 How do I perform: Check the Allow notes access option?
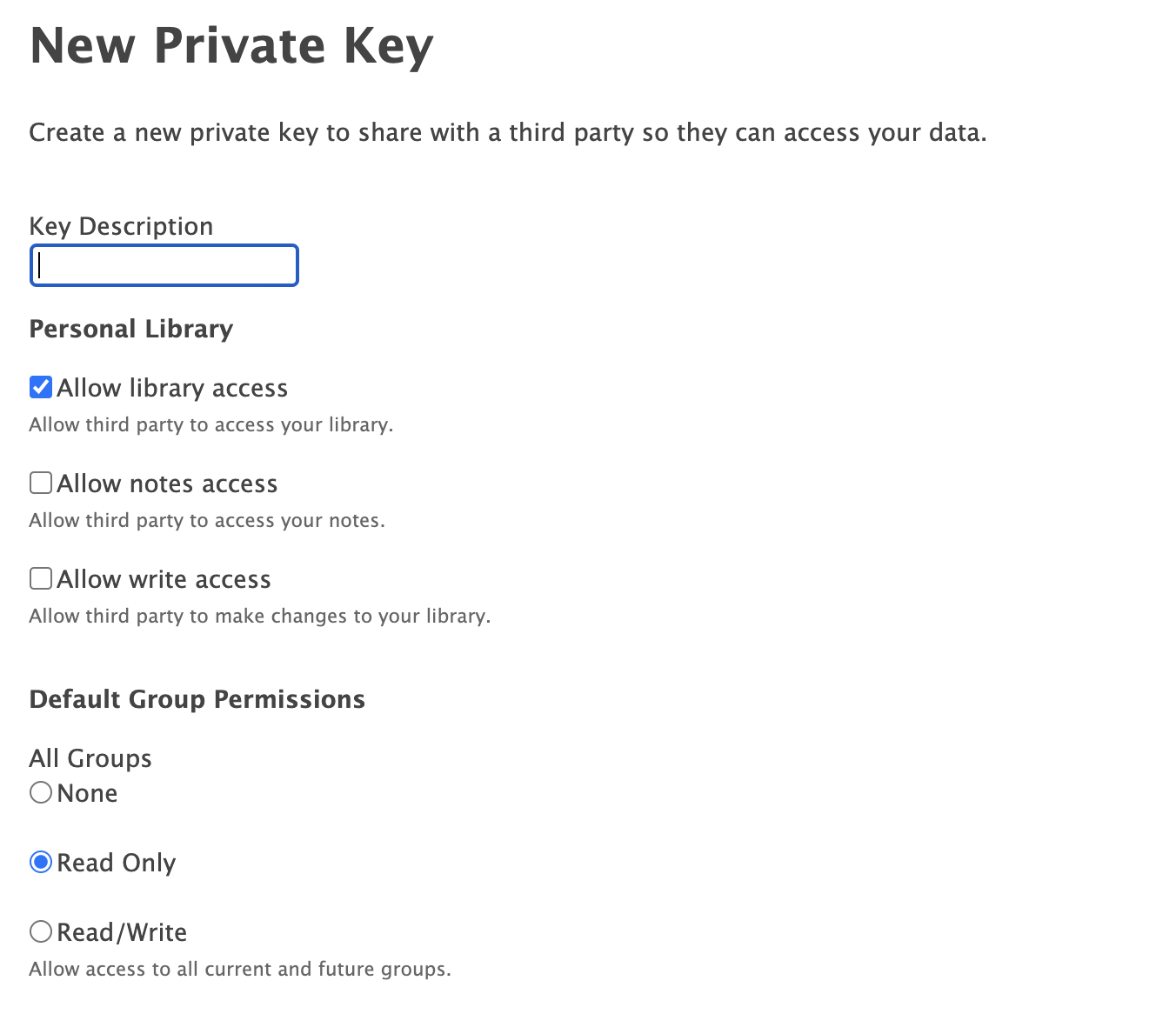coord(40,483)
